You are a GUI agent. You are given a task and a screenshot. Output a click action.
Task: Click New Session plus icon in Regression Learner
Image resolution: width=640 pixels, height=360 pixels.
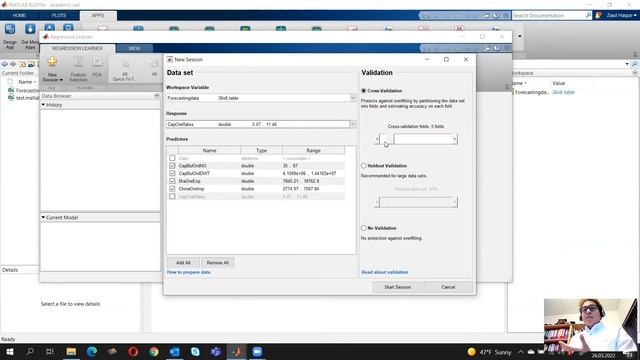pyautogui.click(x=52, y=62)
